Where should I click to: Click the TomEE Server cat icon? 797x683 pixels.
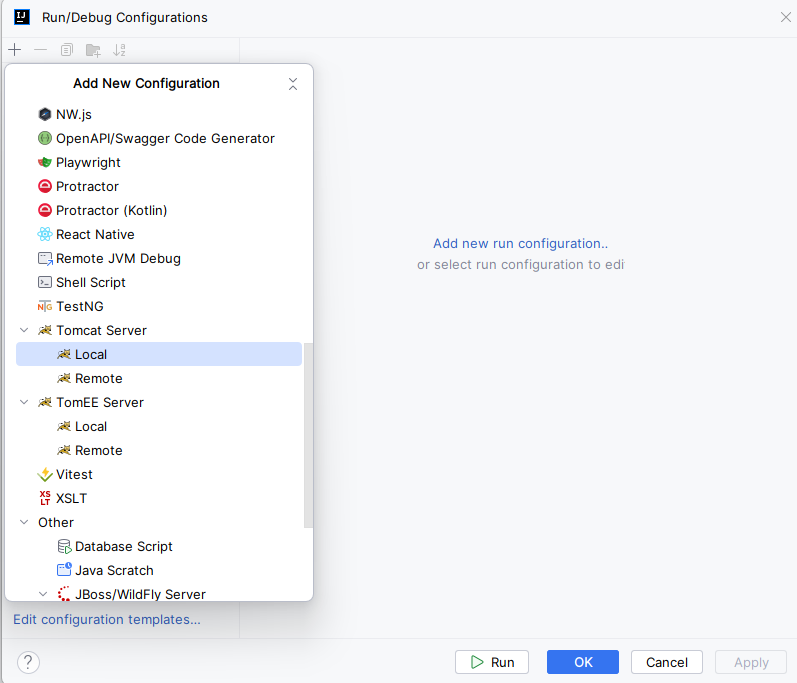pos(45,402)
